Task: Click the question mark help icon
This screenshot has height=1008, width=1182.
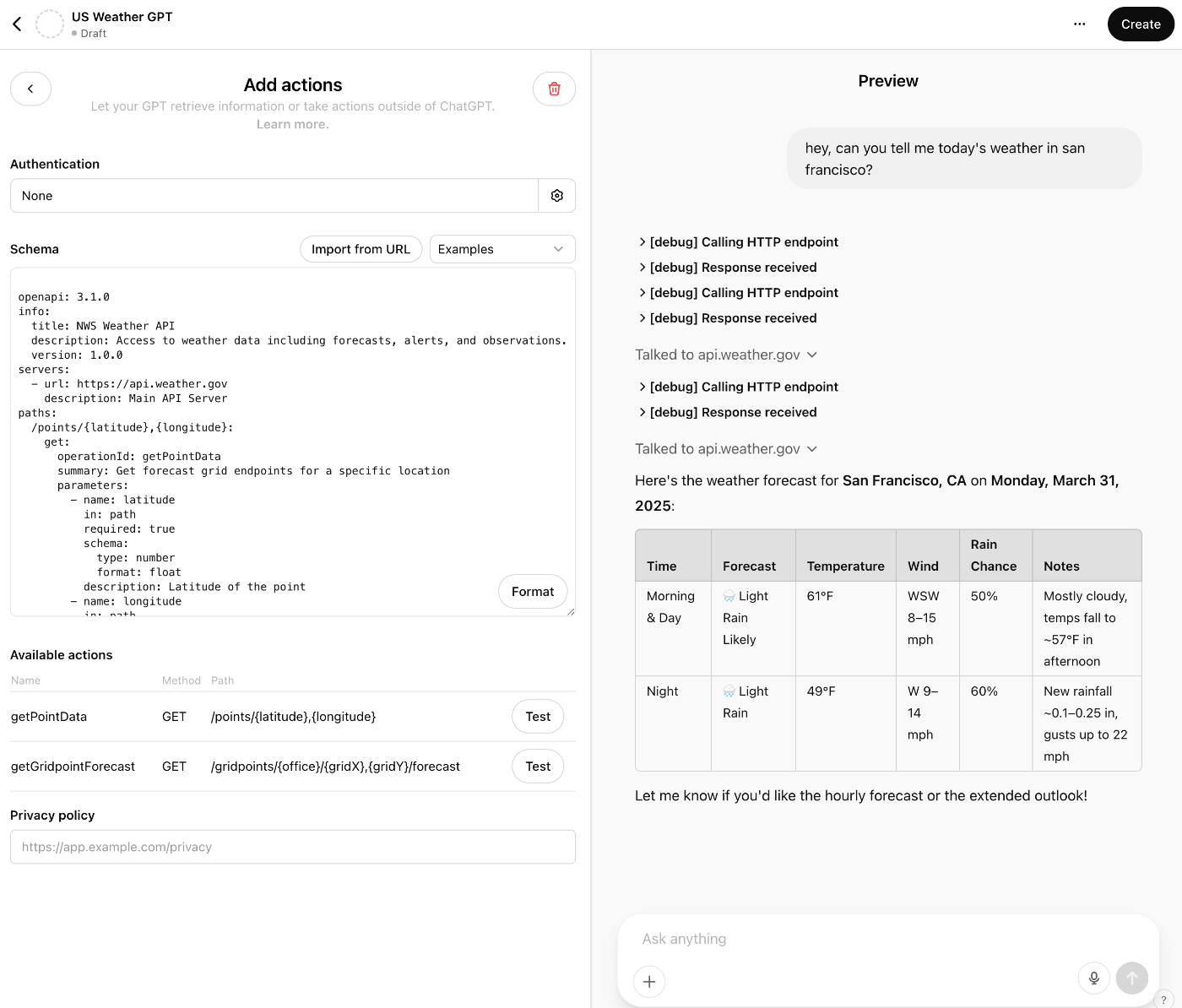Action: point(1163,1000)
